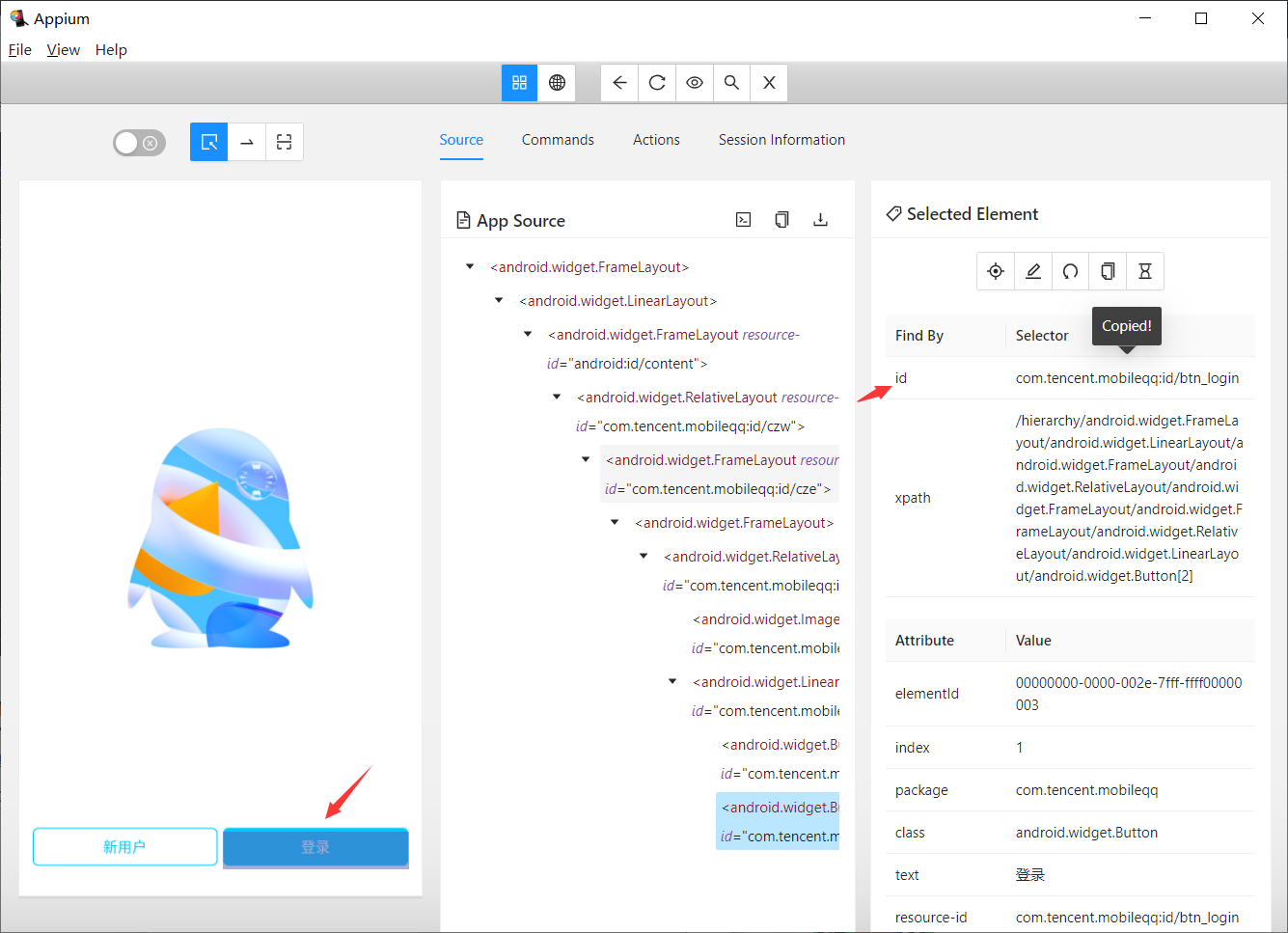This screenshot has height=933, width=1288.
Task: Open the Help menu
Action: pyautogui.click(x=111, y=50)
